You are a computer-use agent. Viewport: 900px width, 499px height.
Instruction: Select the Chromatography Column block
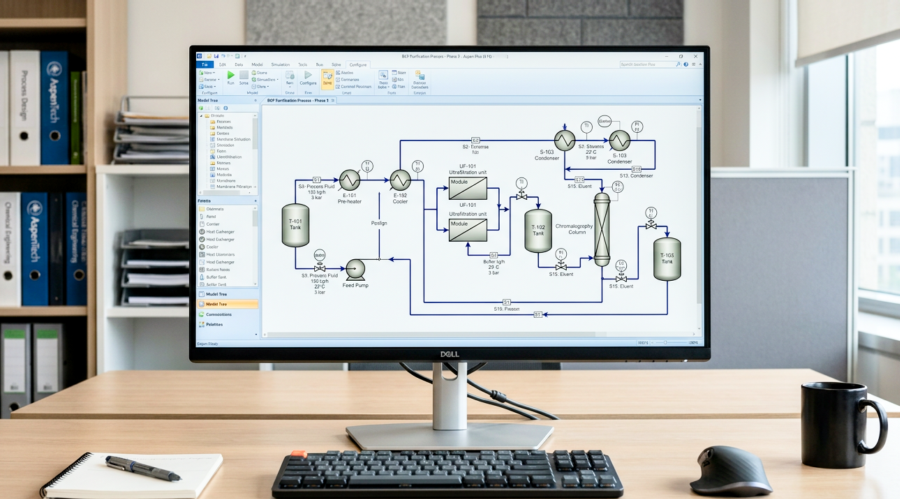(x=601, y=229)
